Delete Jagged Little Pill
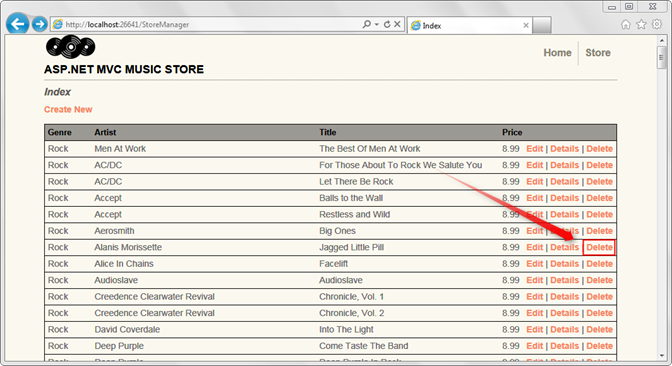This screenshot has height=366, width=672. (600, 247)
